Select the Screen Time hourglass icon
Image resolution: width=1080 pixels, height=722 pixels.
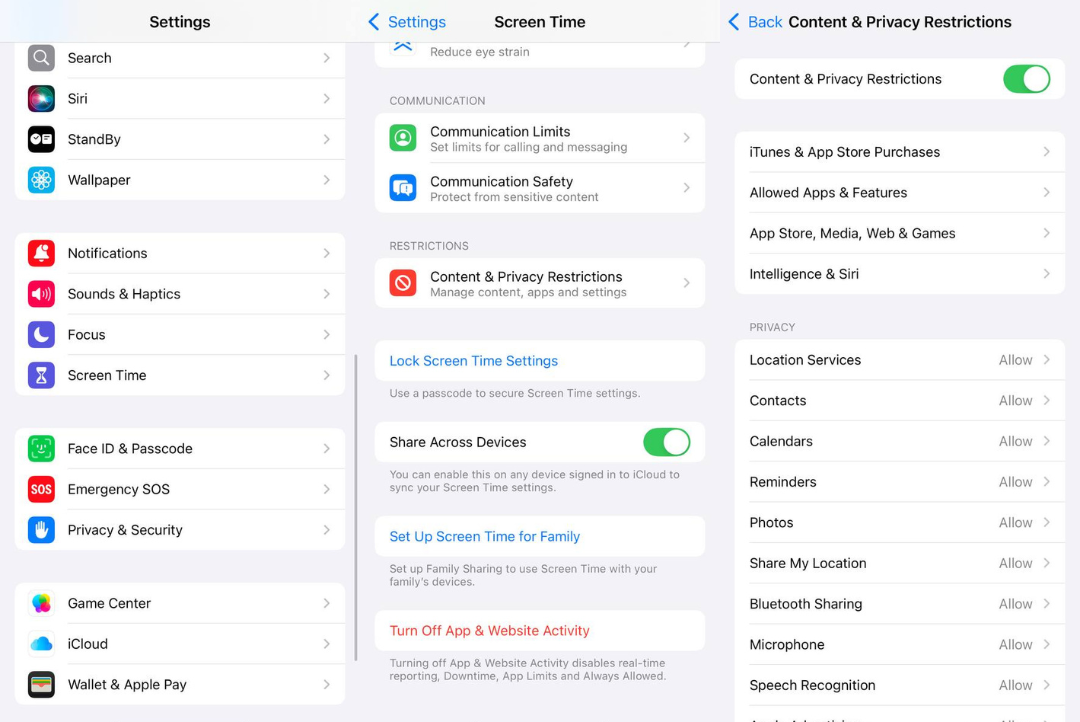pyautogui.click(x=41, y=376)
